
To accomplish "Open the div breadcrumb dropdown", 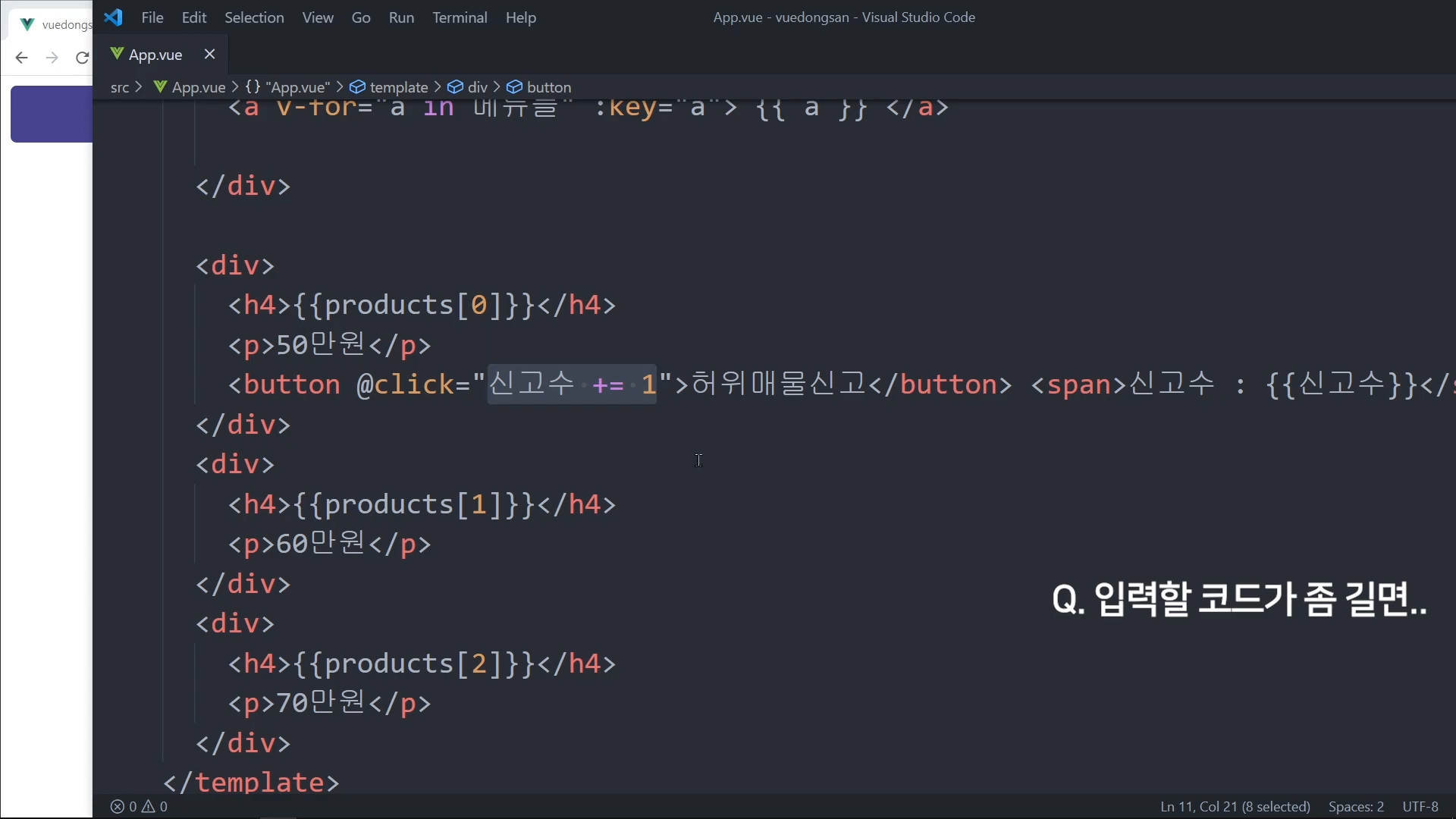I will click(477, 87).
